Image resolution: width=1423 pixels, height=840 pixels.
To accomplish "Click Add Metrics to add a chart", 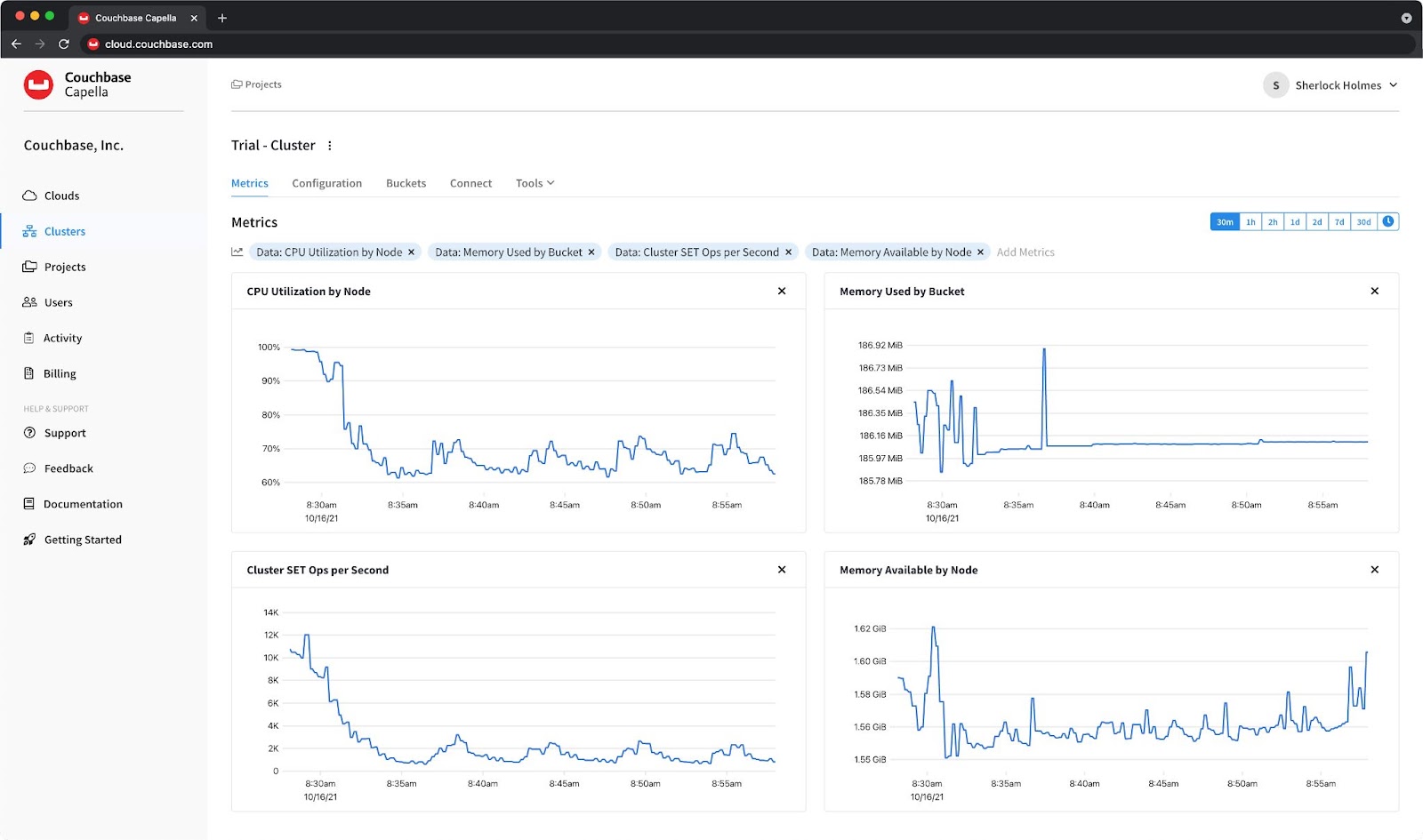I will (x=1025, y=252).
